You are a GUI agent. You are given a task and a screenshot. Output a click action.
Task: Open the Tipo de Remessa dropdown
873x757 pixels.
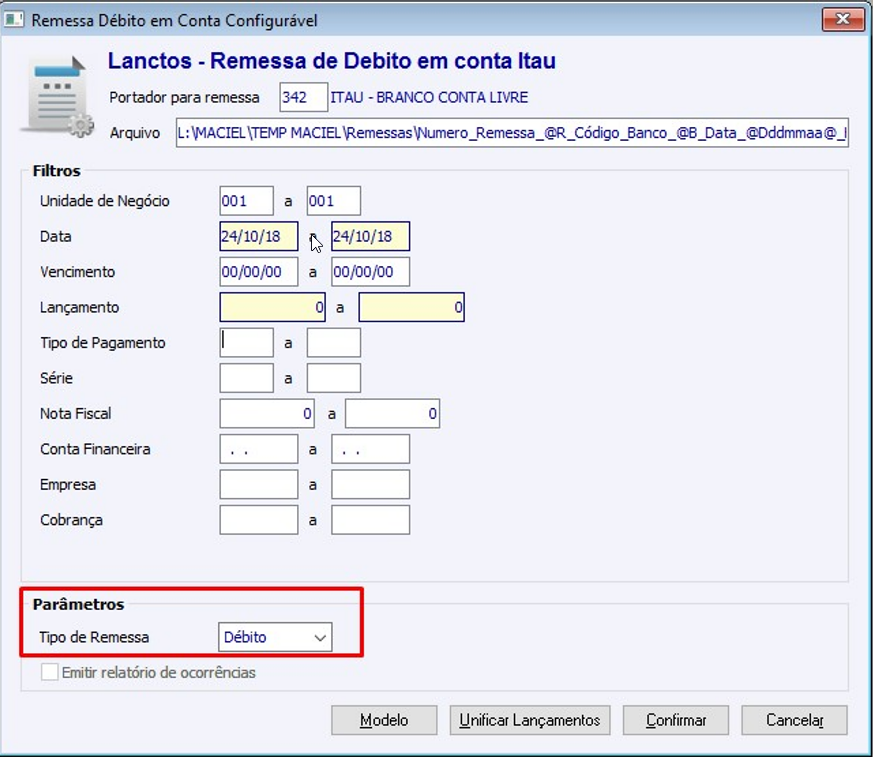(x=275, y=637)
